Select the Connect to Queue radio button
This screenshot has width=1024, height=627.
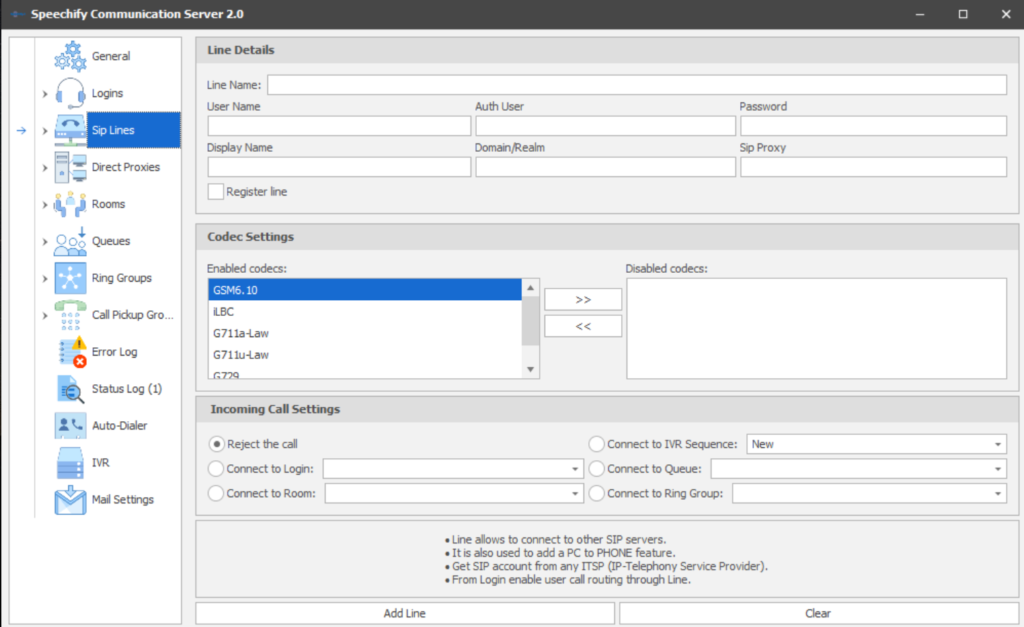pos(596,469)
